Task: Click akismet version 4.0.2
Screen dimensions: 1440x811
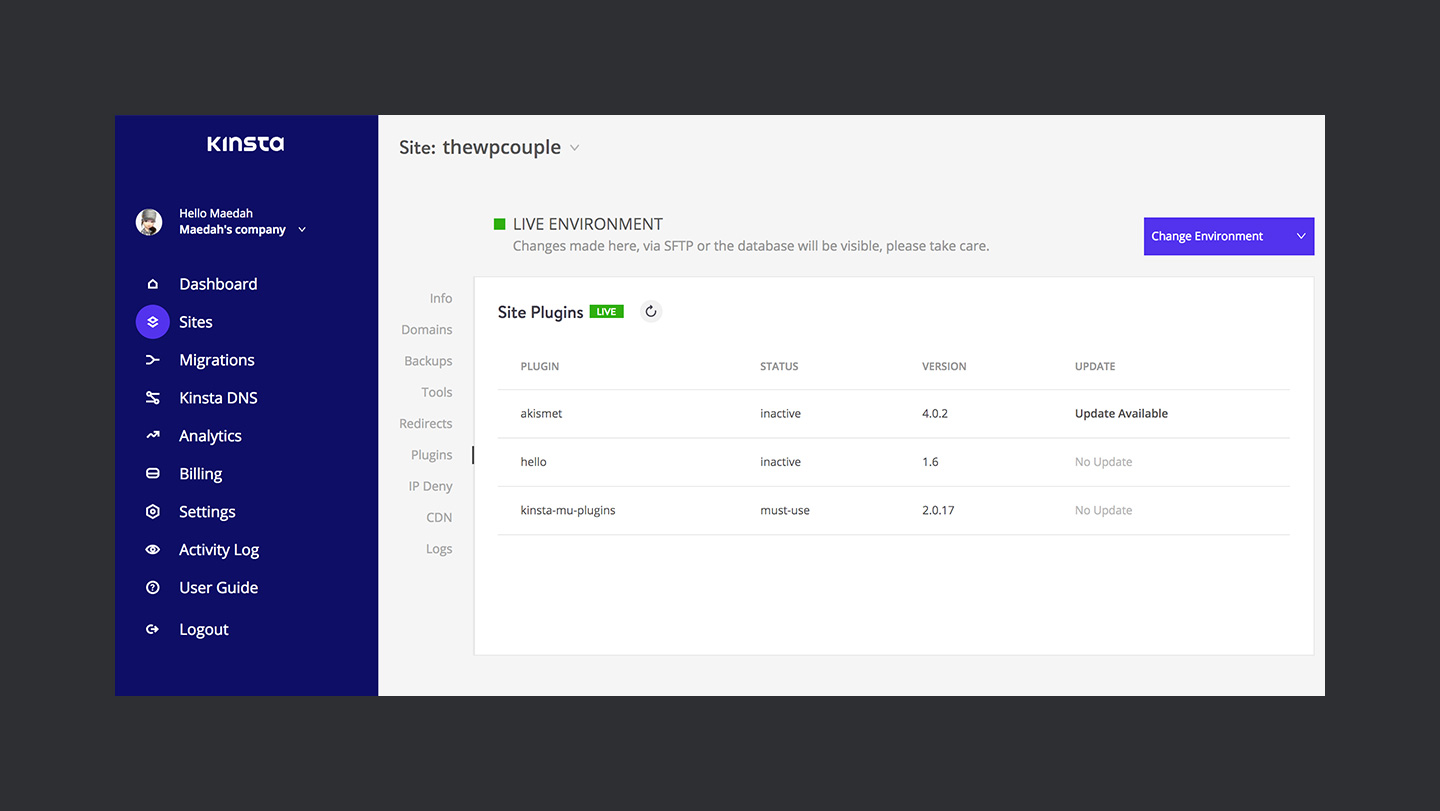Action: click(x=935, y=414)
